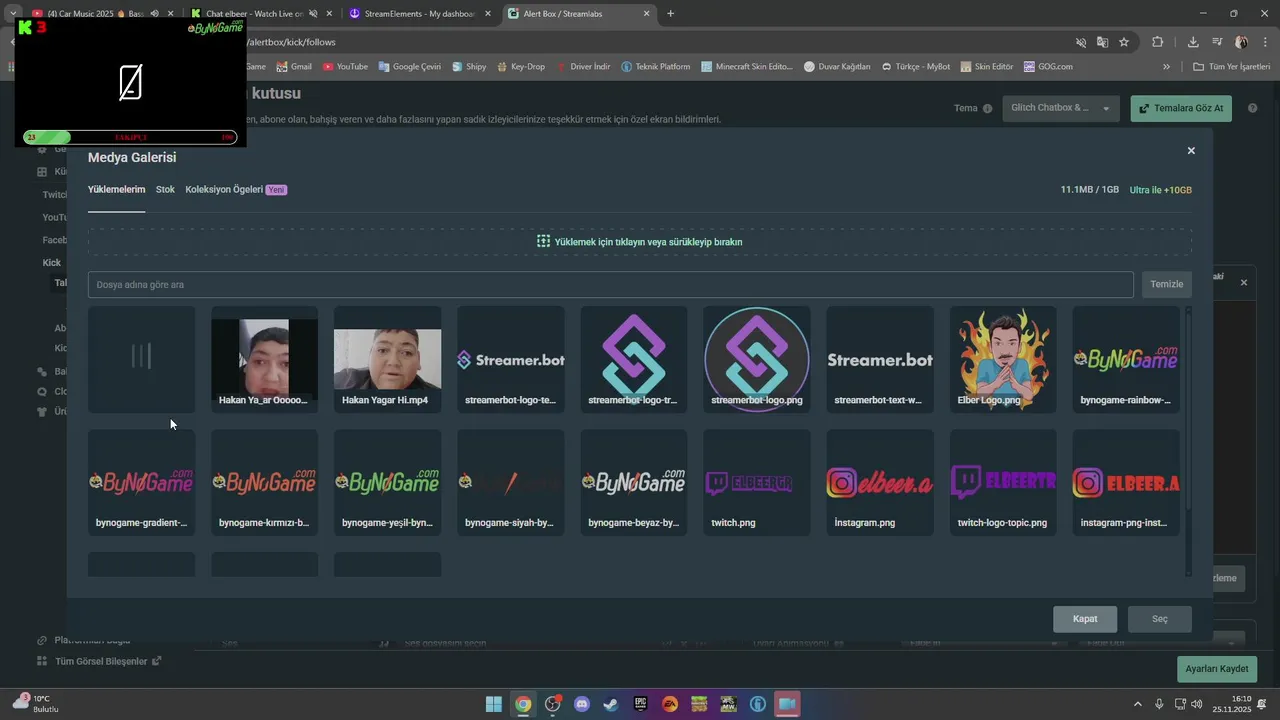Image resolution: width=1280 pixels, height=720 pixels.
Task: Select the Elber Logo.png image
Action: pyautogui.click(x=1002, y=360)
